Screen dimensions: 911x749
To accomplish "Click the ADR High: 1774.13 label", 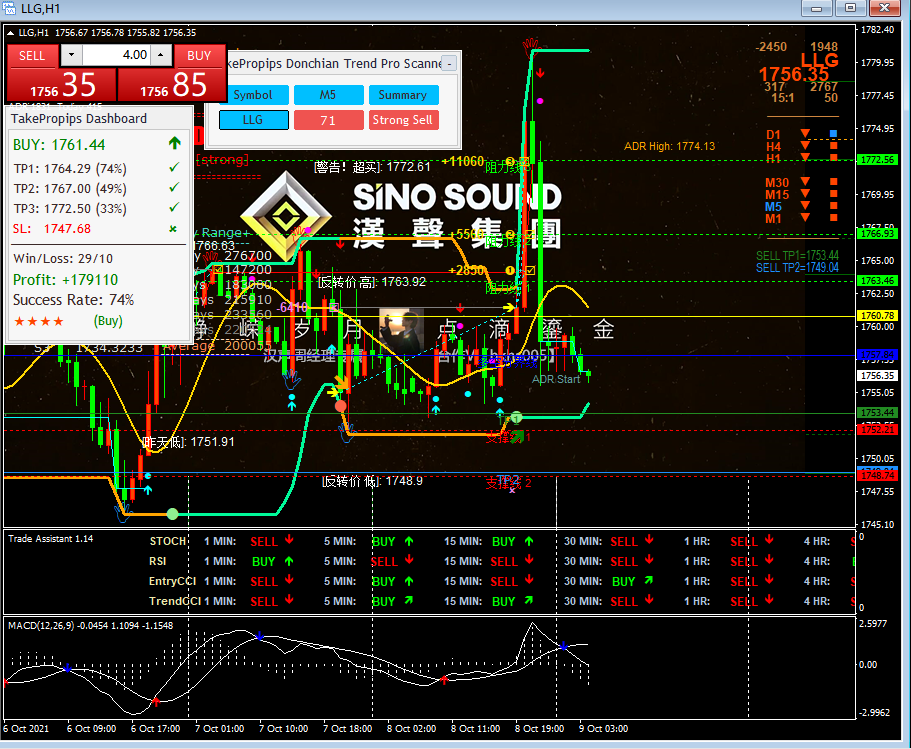I will (669, 146).
